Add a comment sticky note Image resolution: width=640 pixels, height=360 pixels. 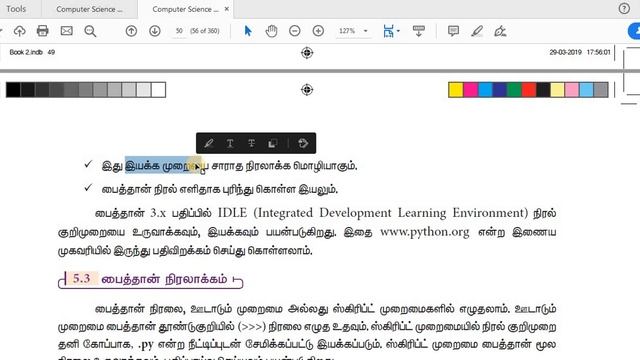(x=453, y=31)
